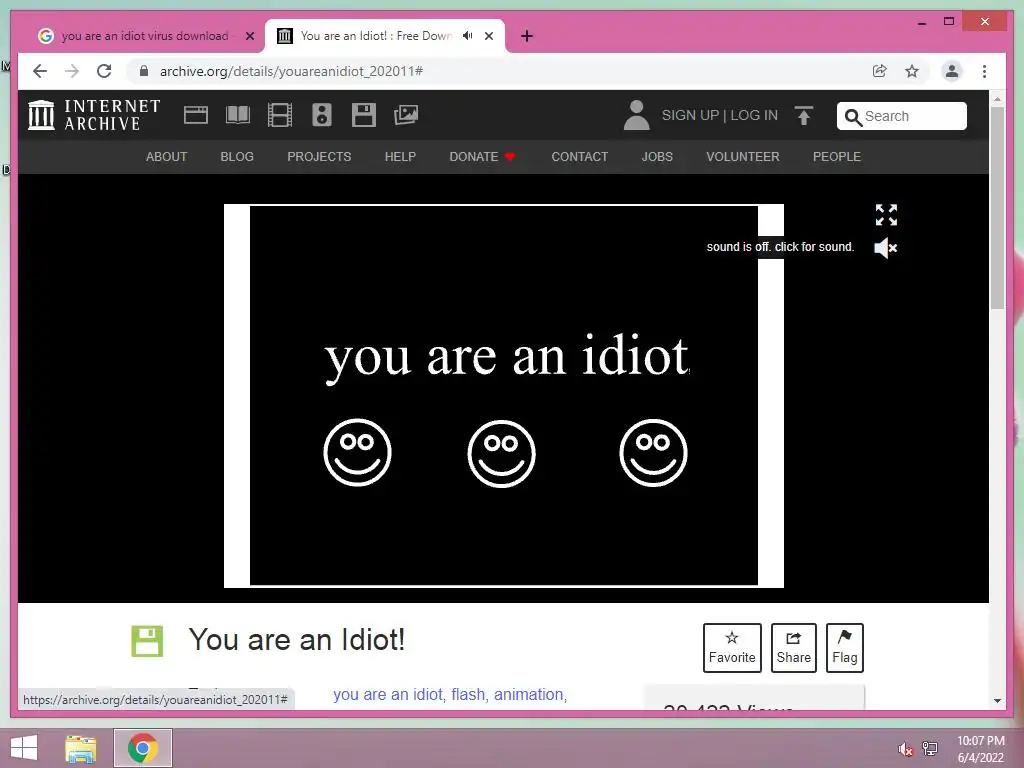Open the Texts book icon
1024x768 pixels.
[x=238, y=115]
